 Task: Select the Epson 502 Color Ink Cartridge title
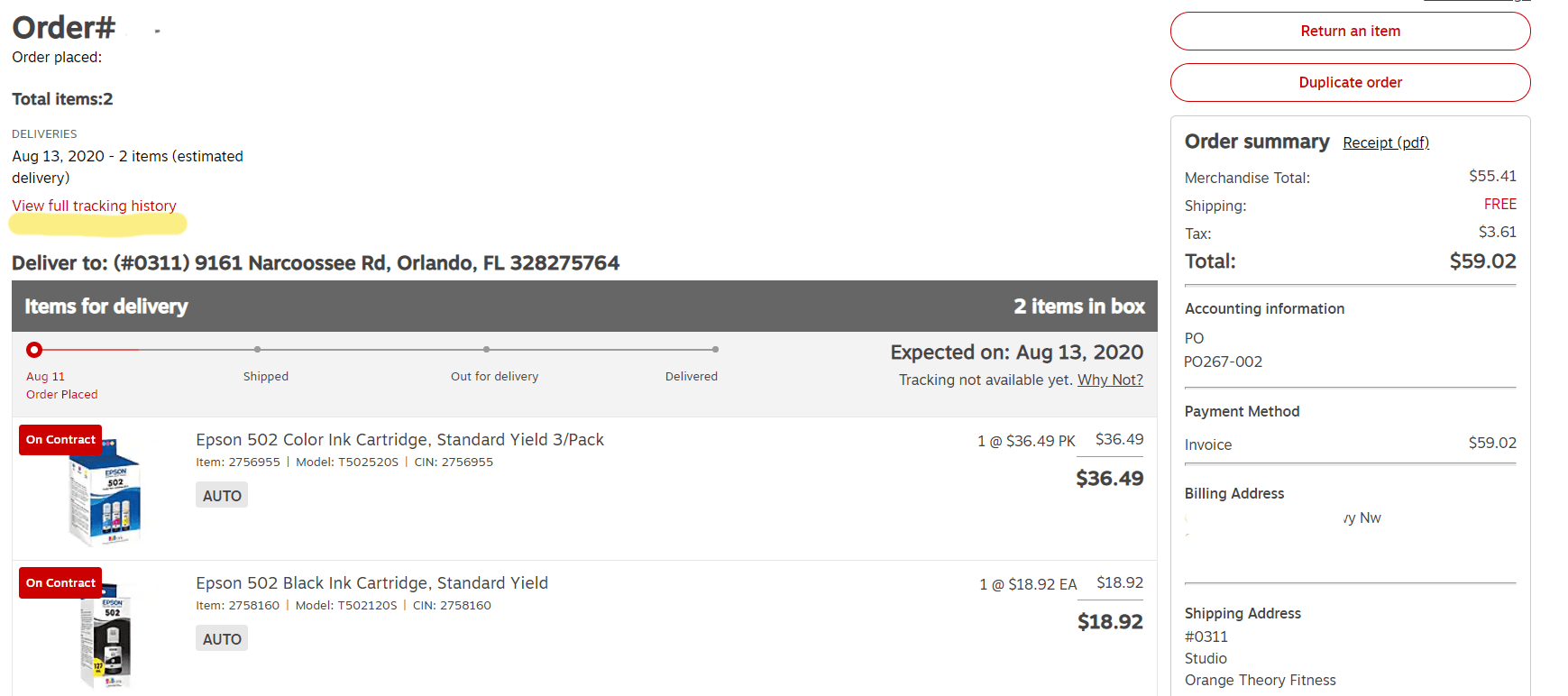[x=399, y=439]
